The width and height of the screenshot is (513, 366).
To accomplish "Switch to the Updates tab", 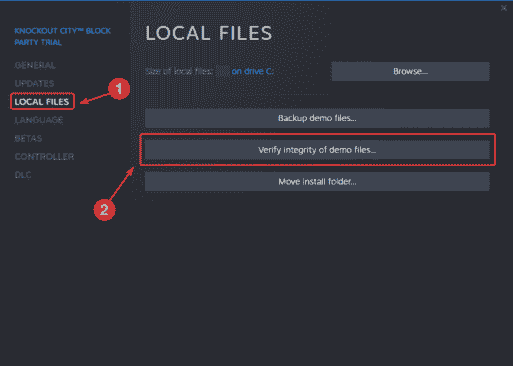I will coord(34,83).
